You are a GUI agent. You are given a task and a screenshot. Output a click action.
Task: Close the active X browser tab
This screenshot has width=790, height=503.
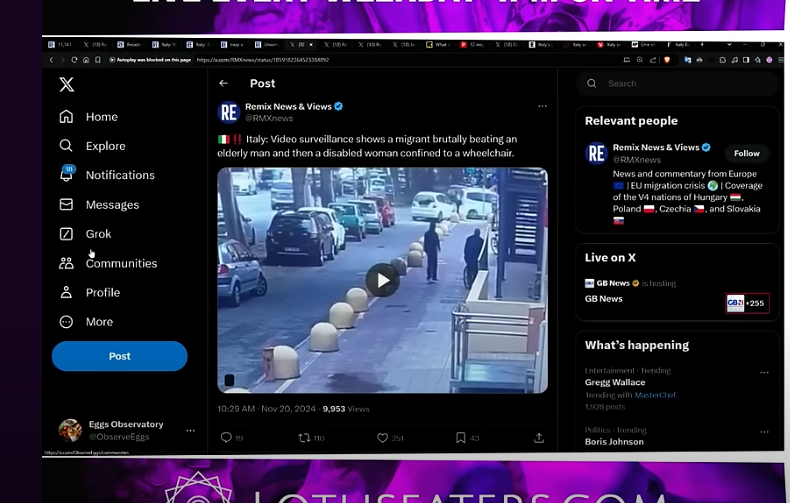click(x=311, y=45)
